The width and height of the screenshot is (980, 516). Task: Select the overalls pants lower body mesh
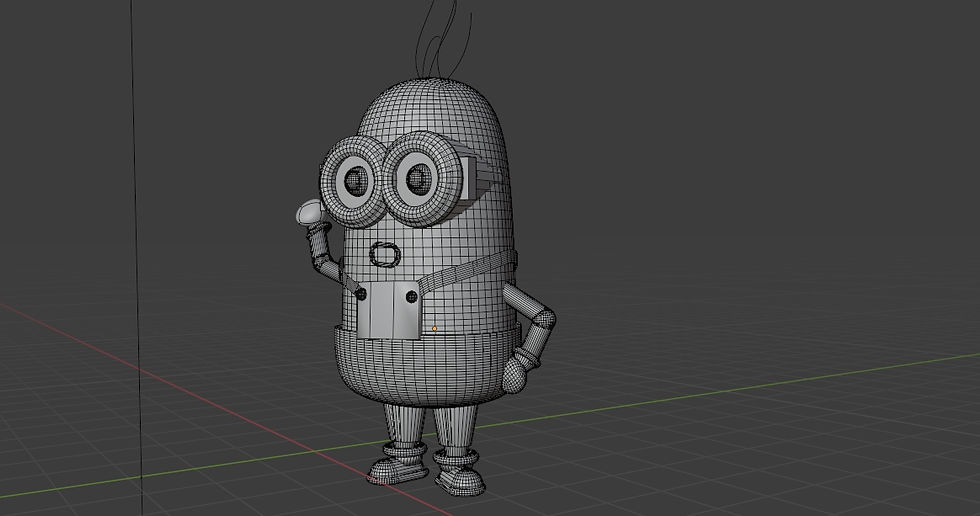click(427, 365)
